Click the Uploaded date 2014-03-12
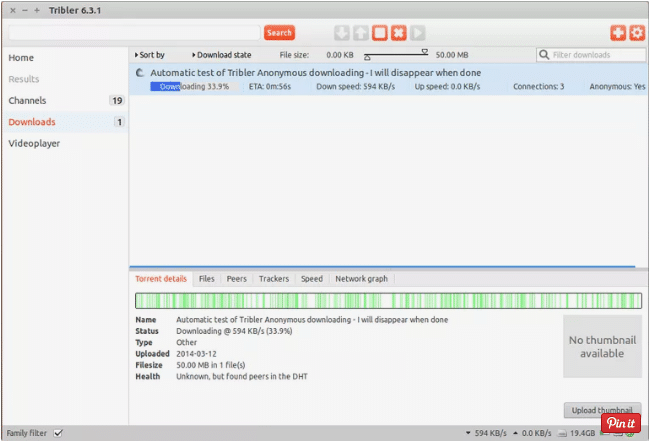The width and height of the screenshot is (650, 442). (x=196, y=354)
